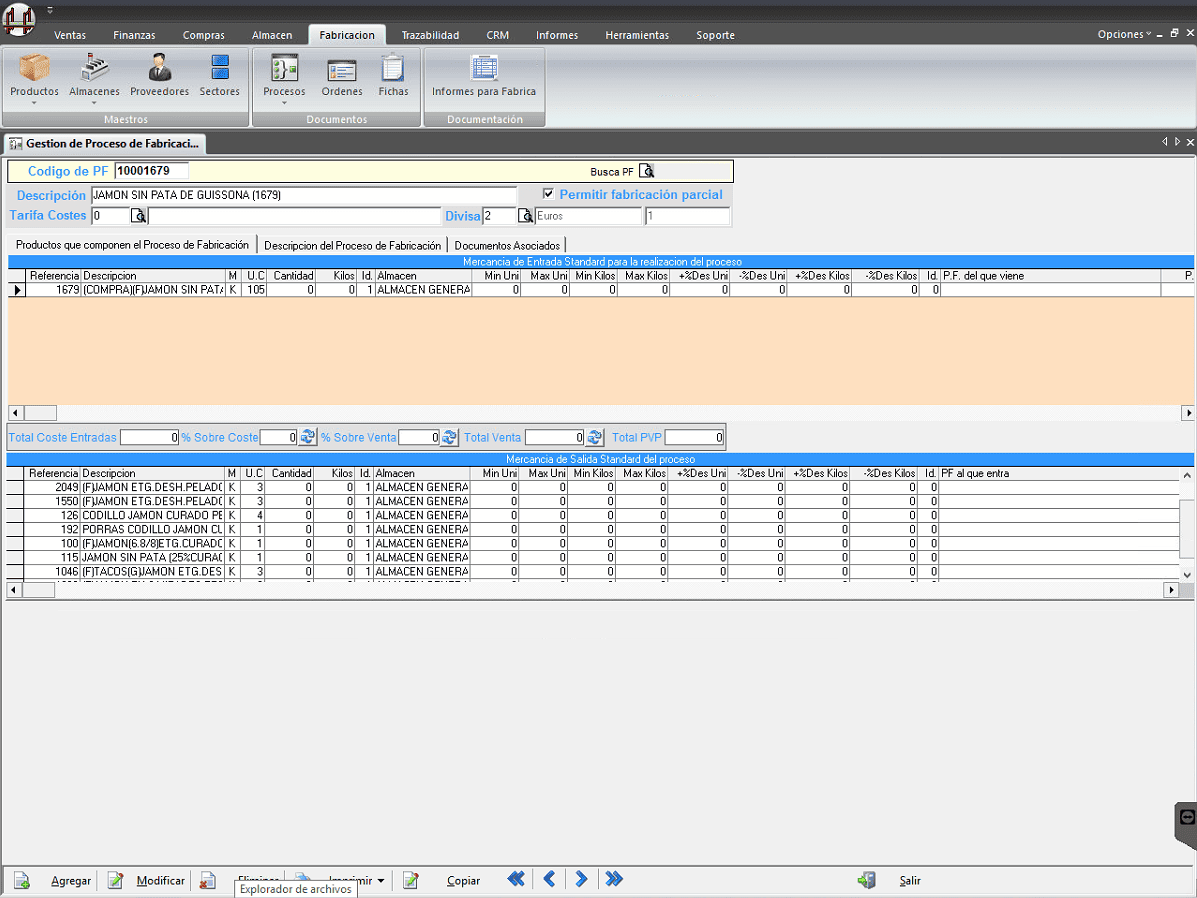Open the Almacen ribbon tab
This screenshot has width=1197, height=898.
pyautogui.click(x=272, y=35)
